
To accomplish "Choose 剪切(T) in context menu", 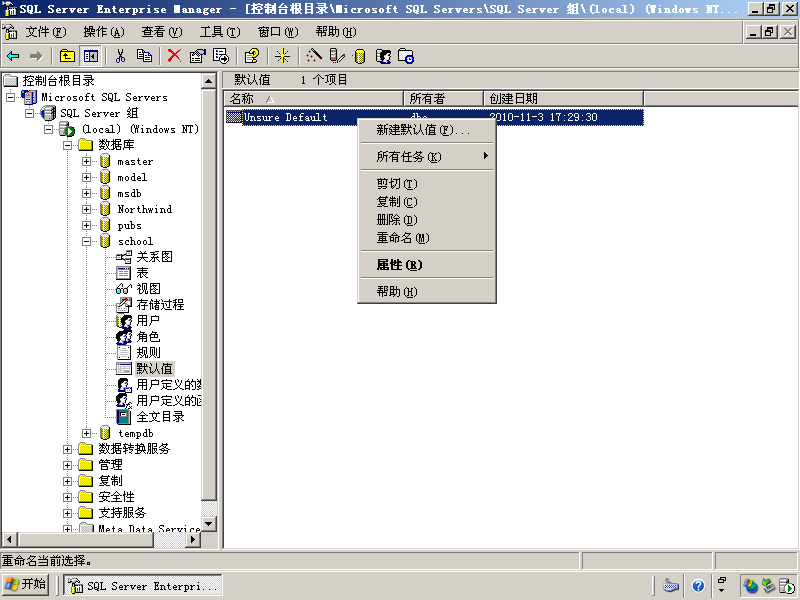I will click(x=427, y=184).
